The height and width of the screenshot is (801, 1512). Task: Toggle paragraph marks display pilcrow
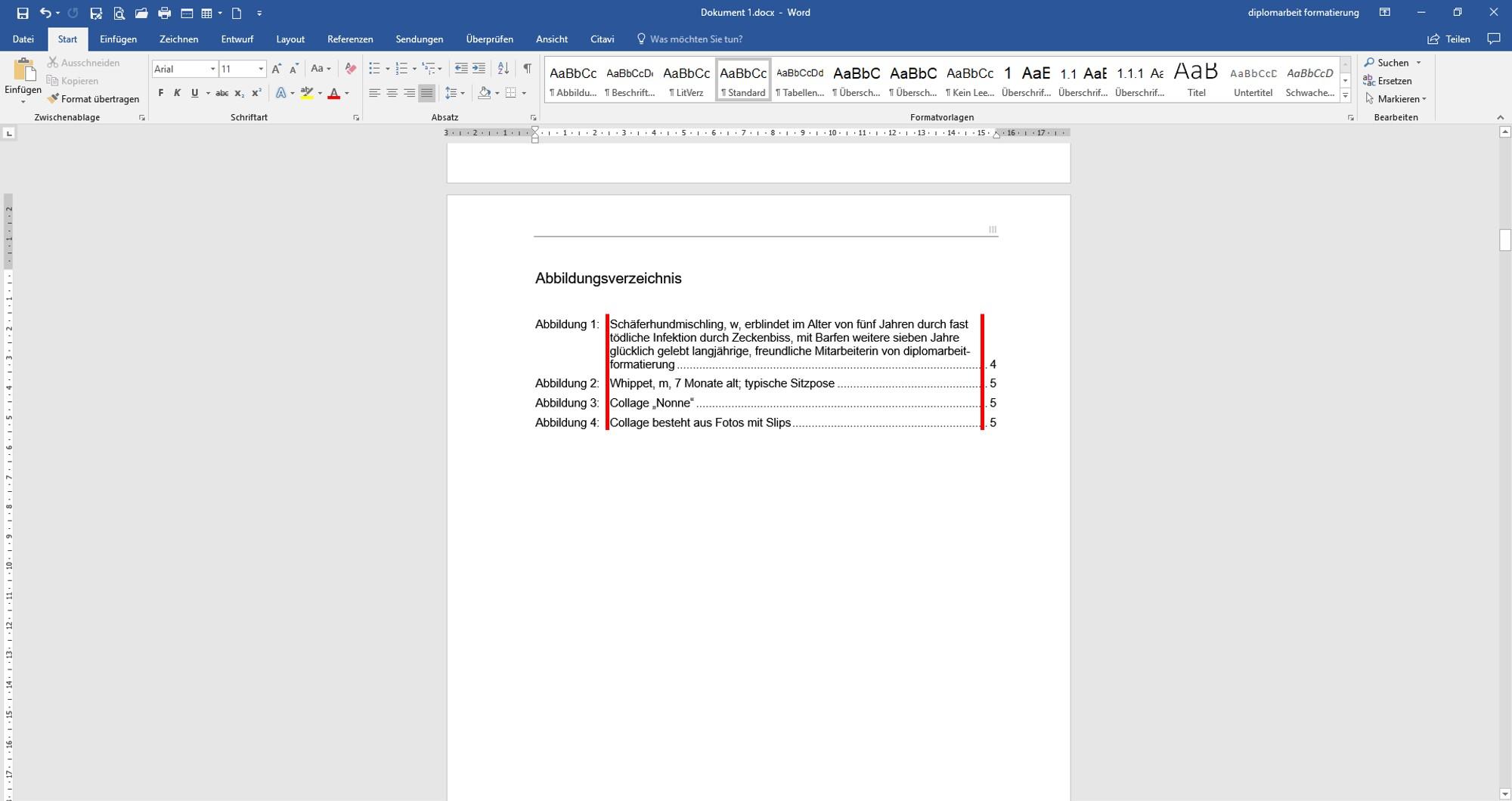point(527,69)
